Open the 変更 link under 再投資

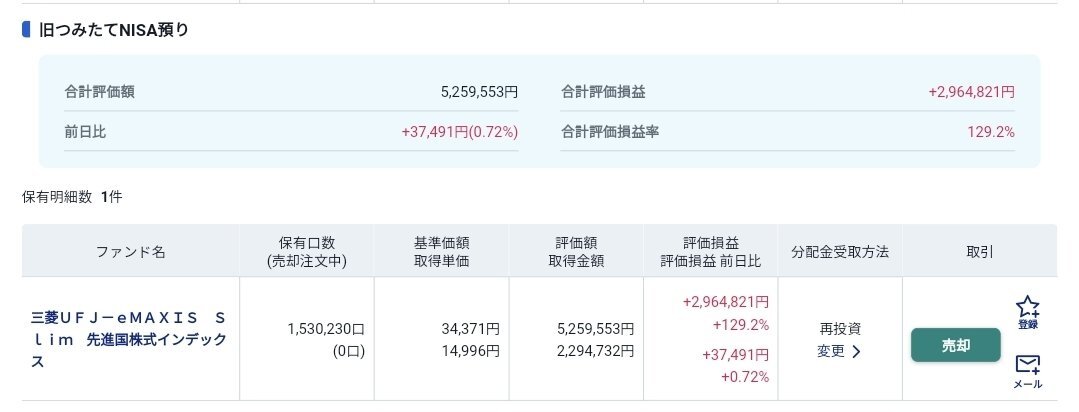pyautogui.click(x=839, y=351)
